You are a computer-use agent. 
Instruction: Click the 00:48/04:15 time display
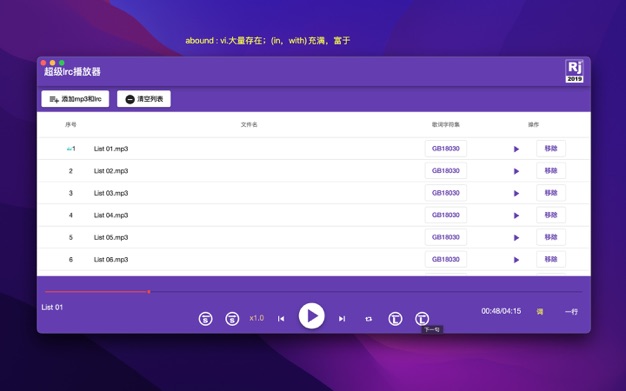point(501,311)
